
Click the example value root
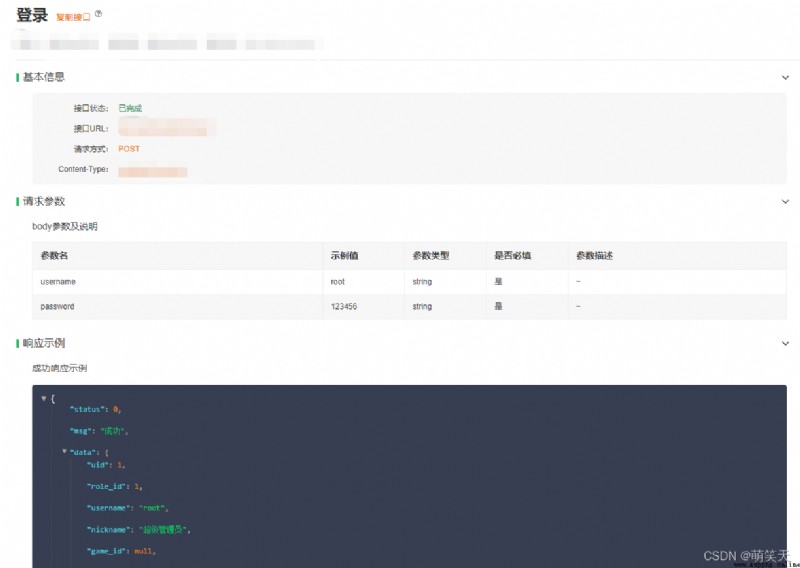337,282
